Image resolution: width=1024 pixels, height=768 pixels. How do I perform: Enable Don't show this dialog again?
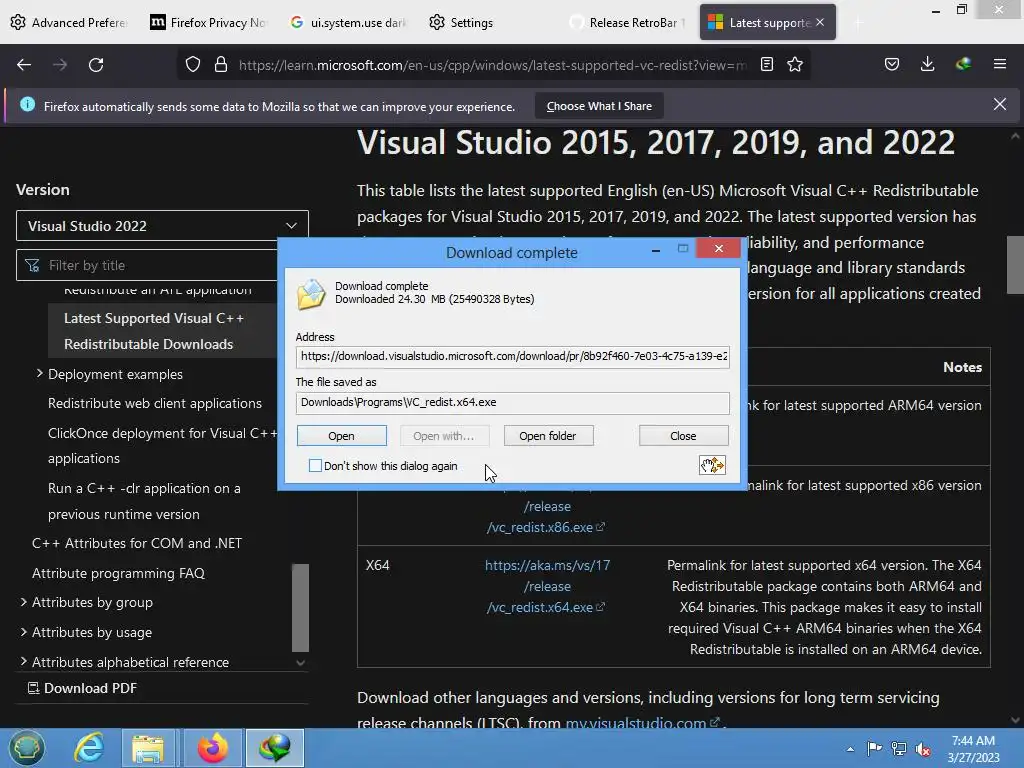315,466
